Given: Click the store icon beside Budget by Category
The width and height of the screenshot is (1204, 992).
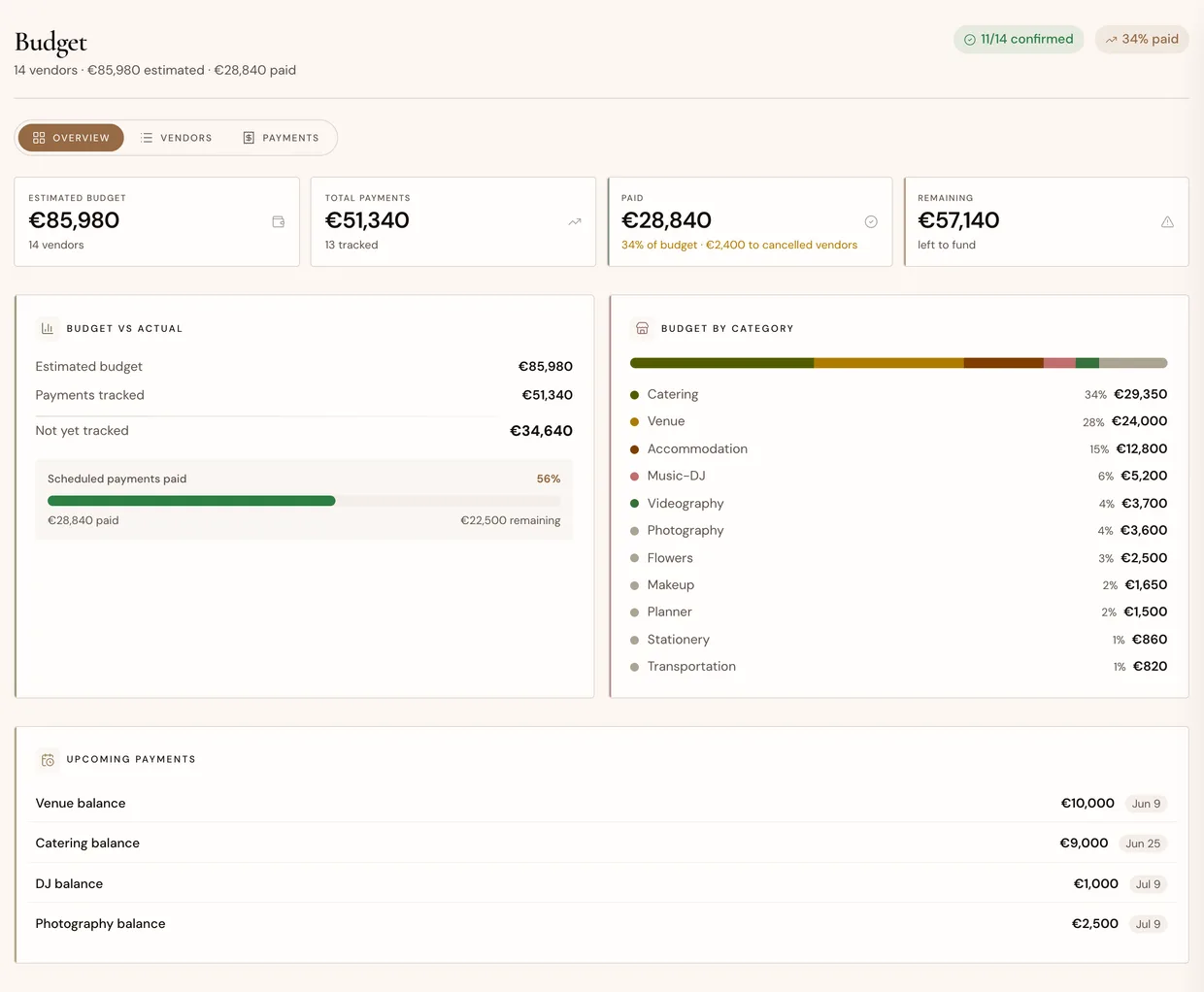Looking at the screenshot, I should (642, 328).
